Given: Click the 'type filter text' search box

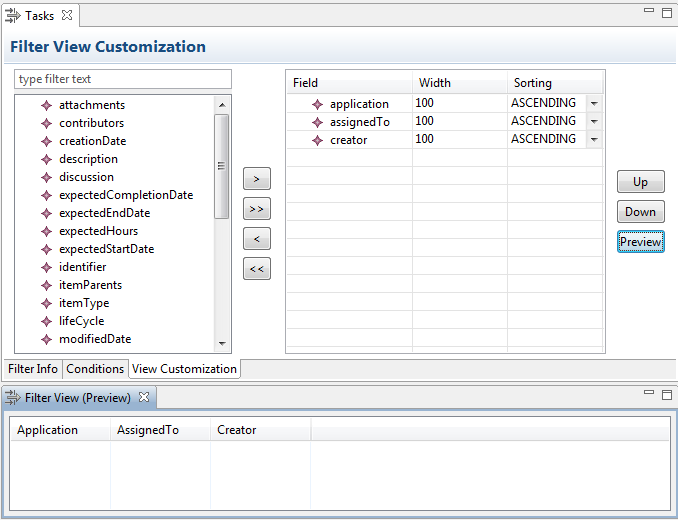Looking at the screenshot, I should point(123,79).
